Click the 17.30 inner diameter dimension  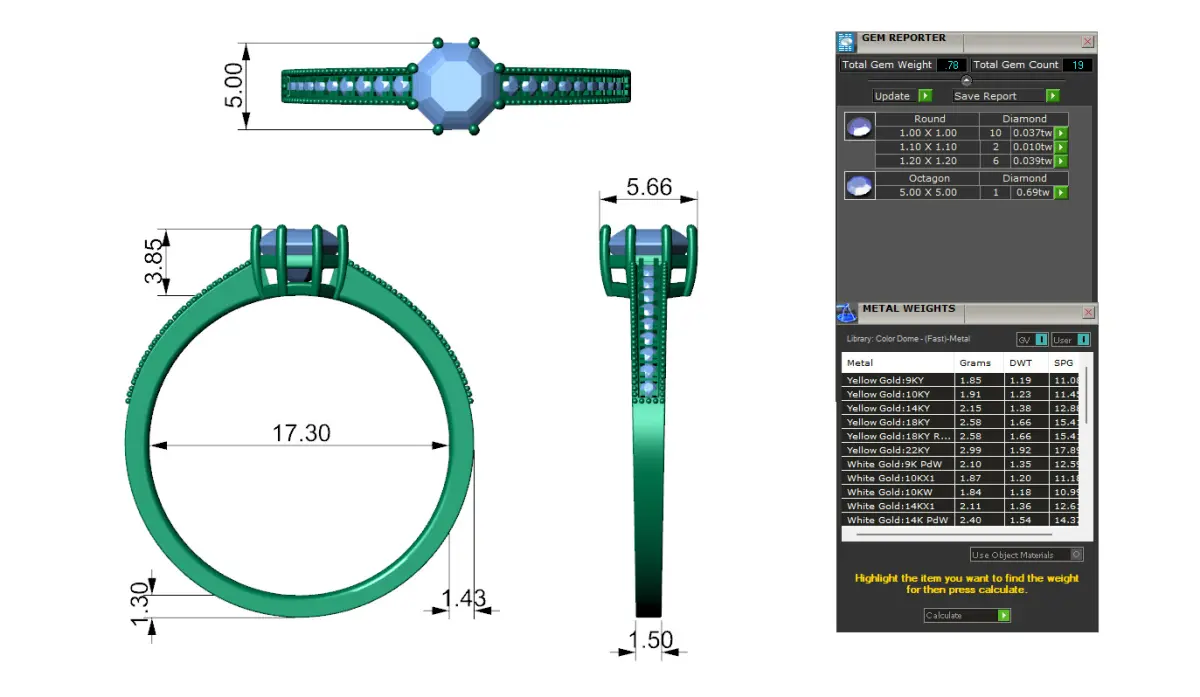tap(301, 433)
